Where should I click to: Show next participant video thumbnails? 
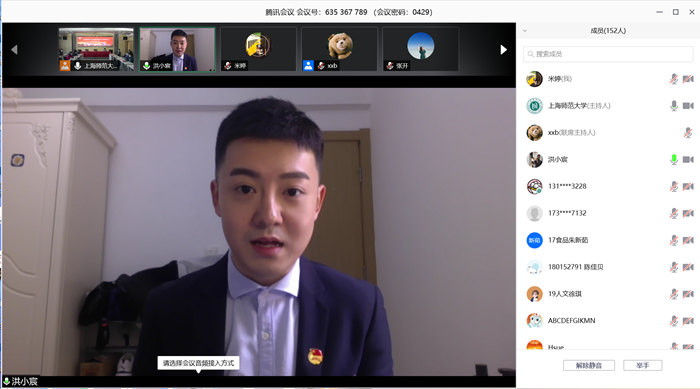(x=503, y=50)
